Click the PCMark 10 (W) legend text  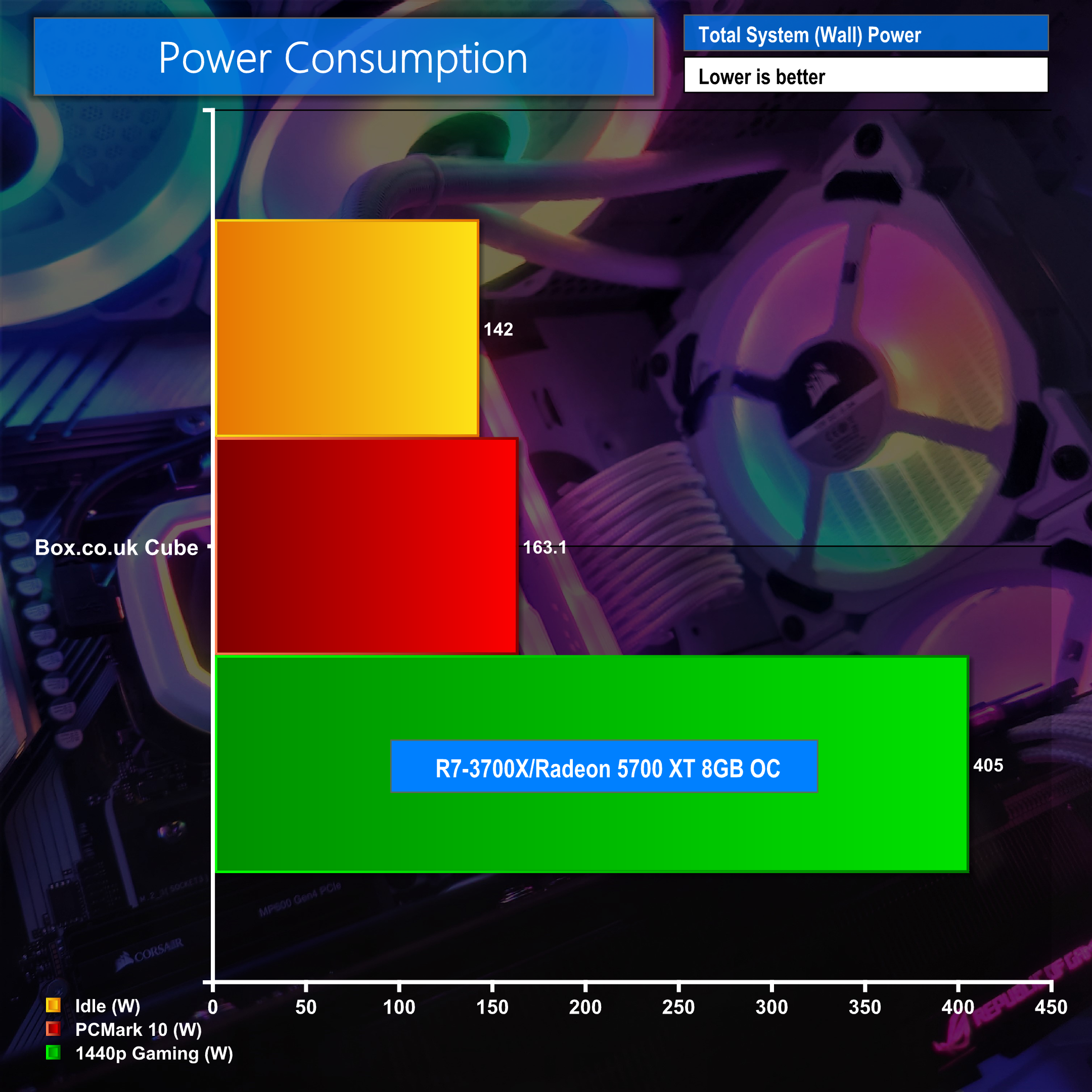pos(139,1029)
